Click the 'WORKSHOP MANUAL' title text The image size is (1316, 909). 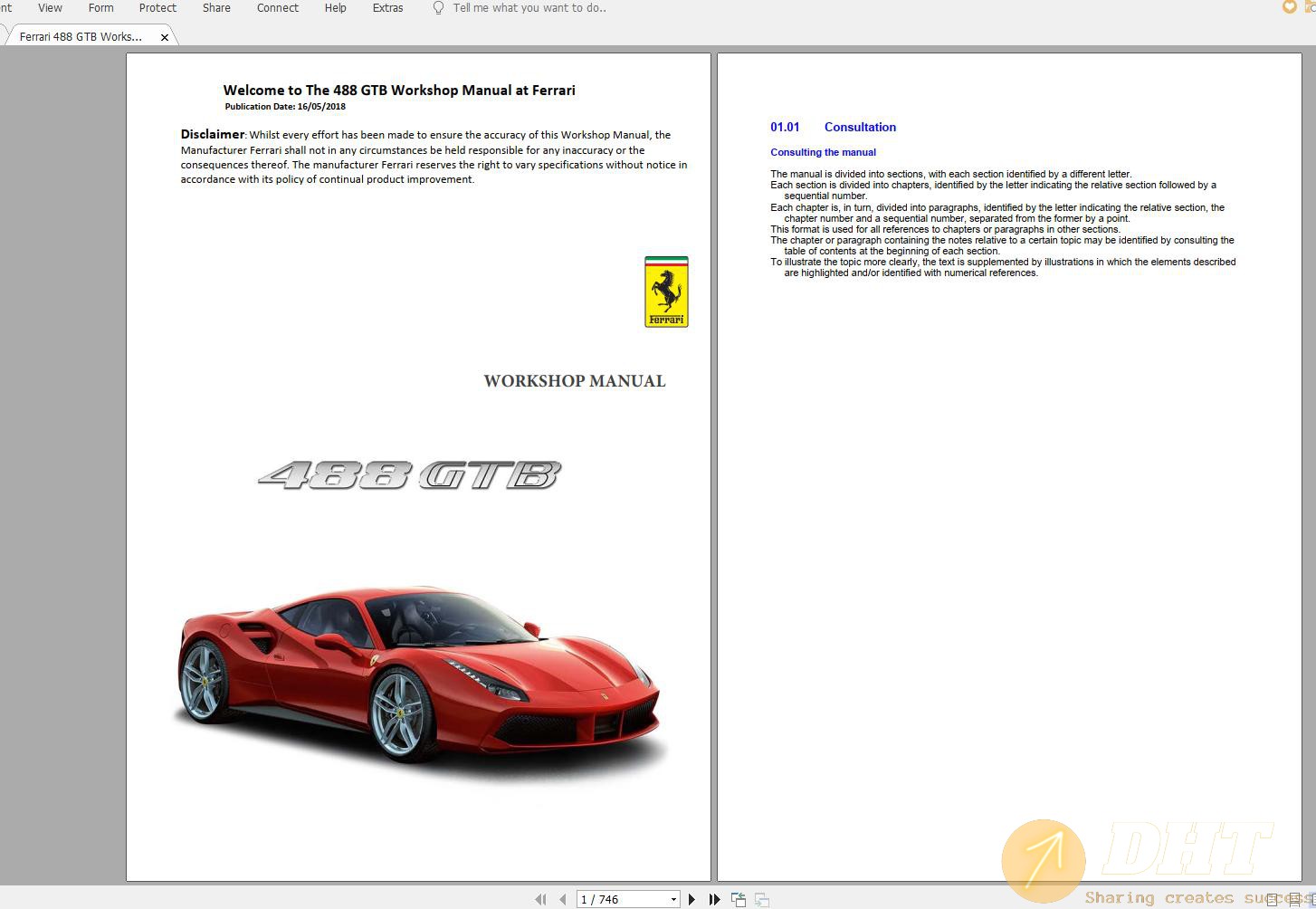click(x=575, y=381)
